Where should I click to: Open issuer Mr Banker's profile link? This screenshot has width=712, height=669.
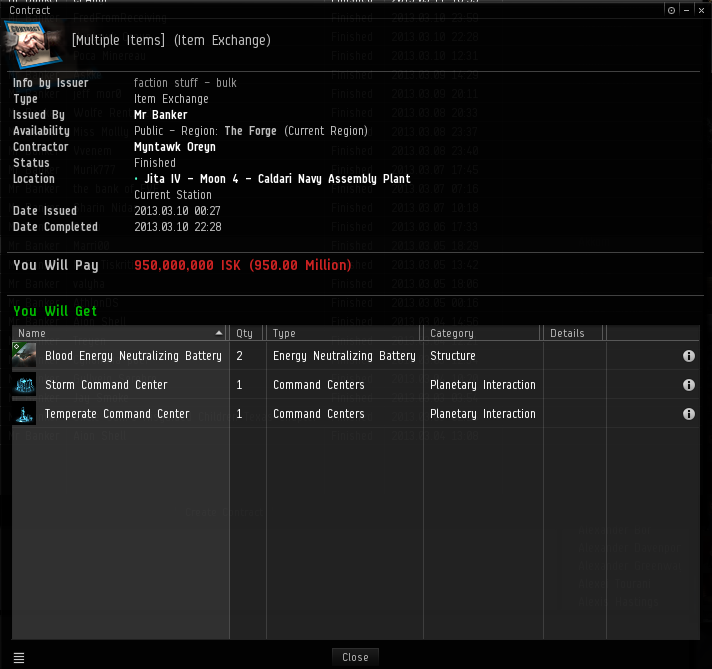(161, 115)
